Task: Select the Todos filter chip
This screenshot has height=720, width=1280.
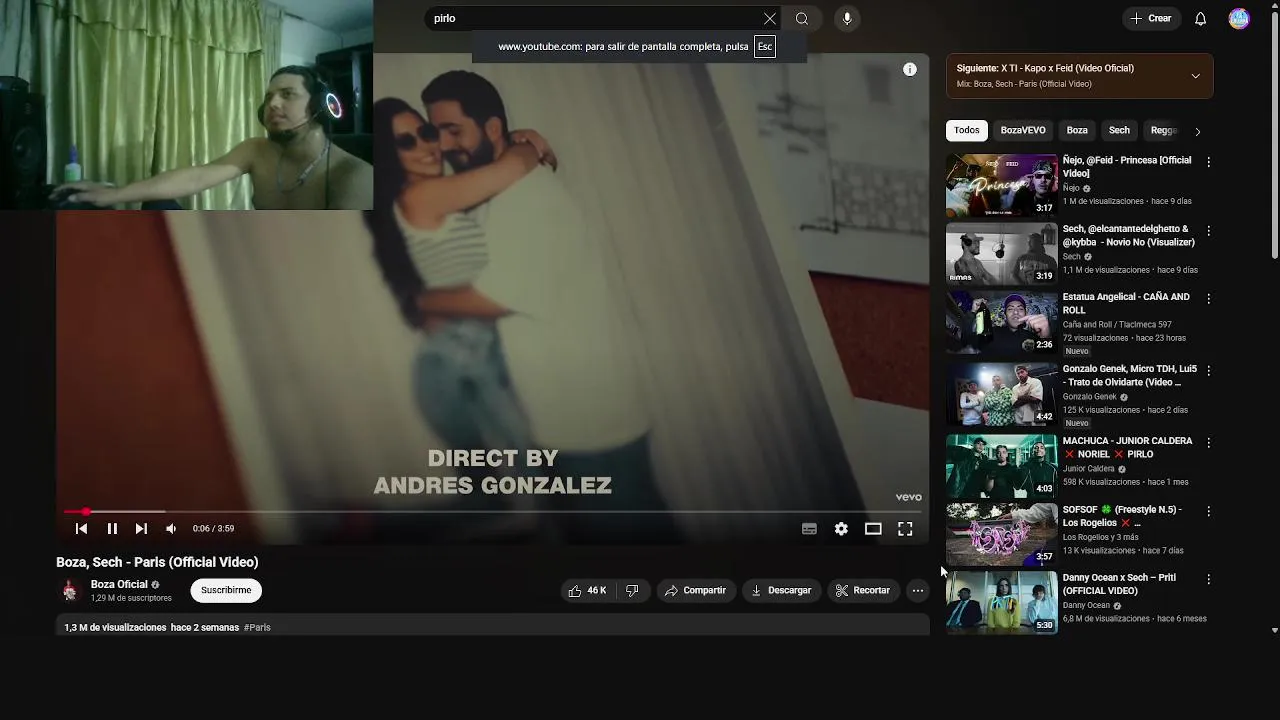Action: click(966, 131)
